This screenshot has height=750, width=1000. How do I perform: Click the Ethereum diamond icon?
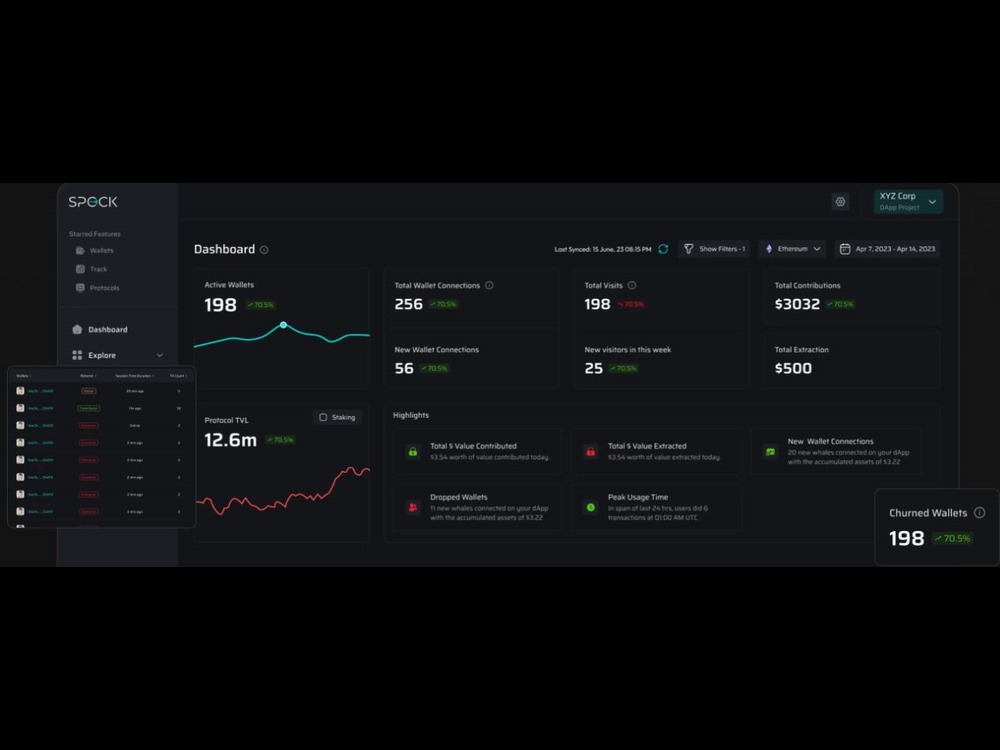768,249
